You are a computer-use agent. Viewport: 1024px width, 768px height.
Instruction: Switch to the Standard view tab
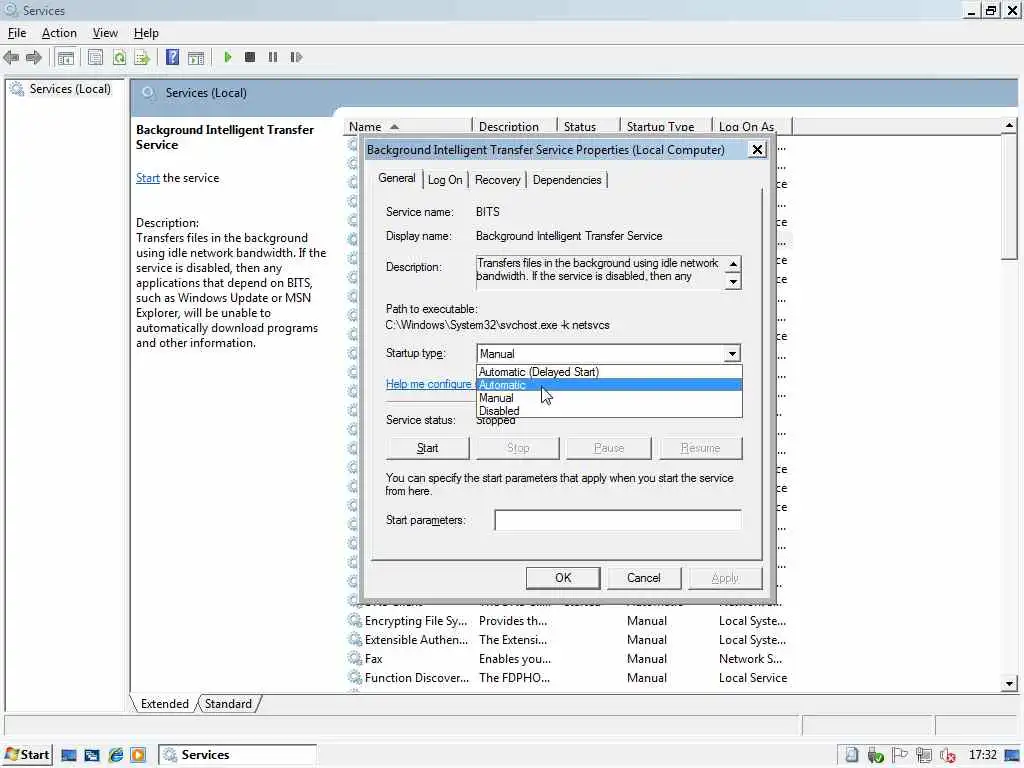228,704
